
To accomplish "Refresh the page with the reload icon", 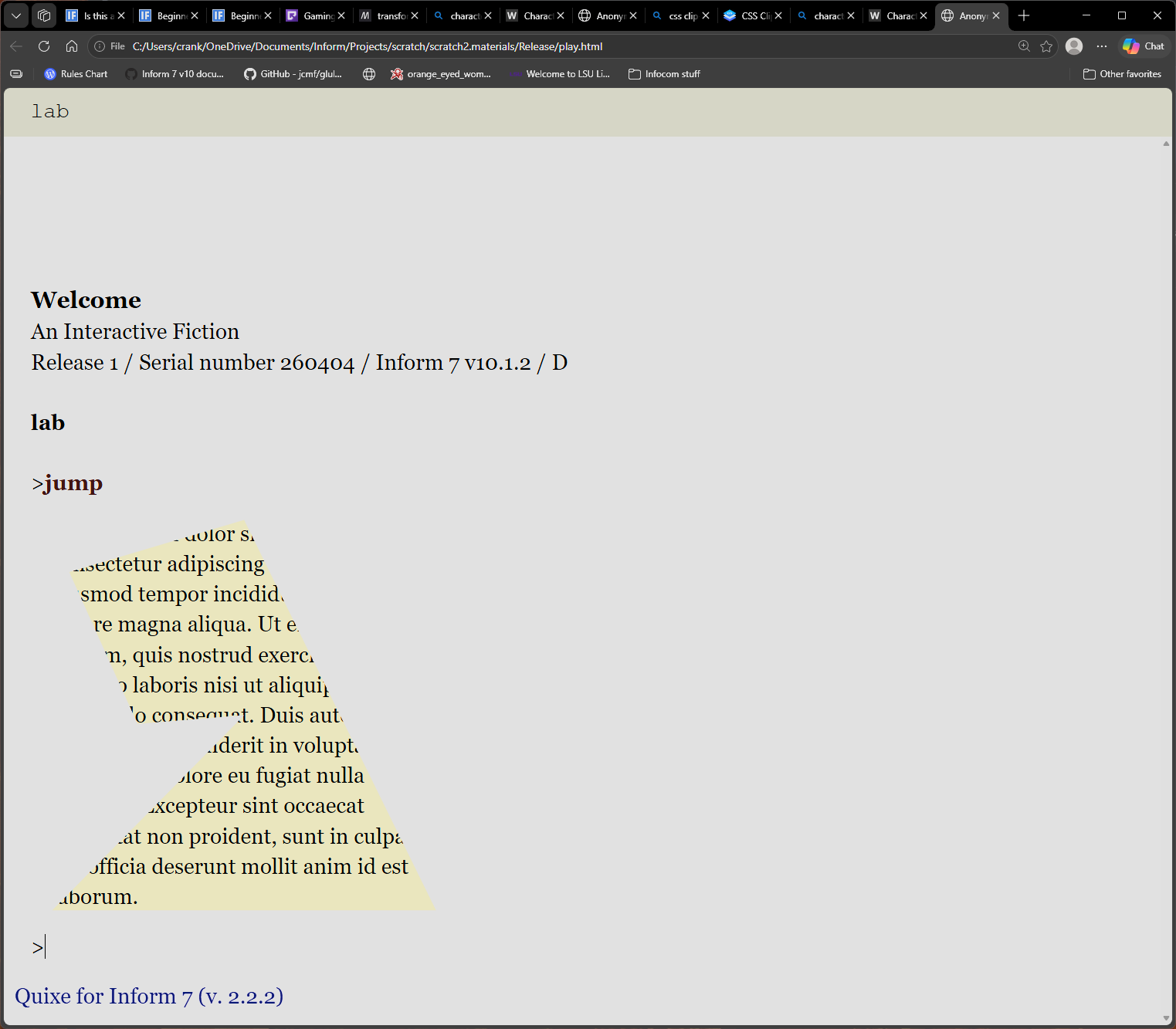I will click(x=44, y=46).
